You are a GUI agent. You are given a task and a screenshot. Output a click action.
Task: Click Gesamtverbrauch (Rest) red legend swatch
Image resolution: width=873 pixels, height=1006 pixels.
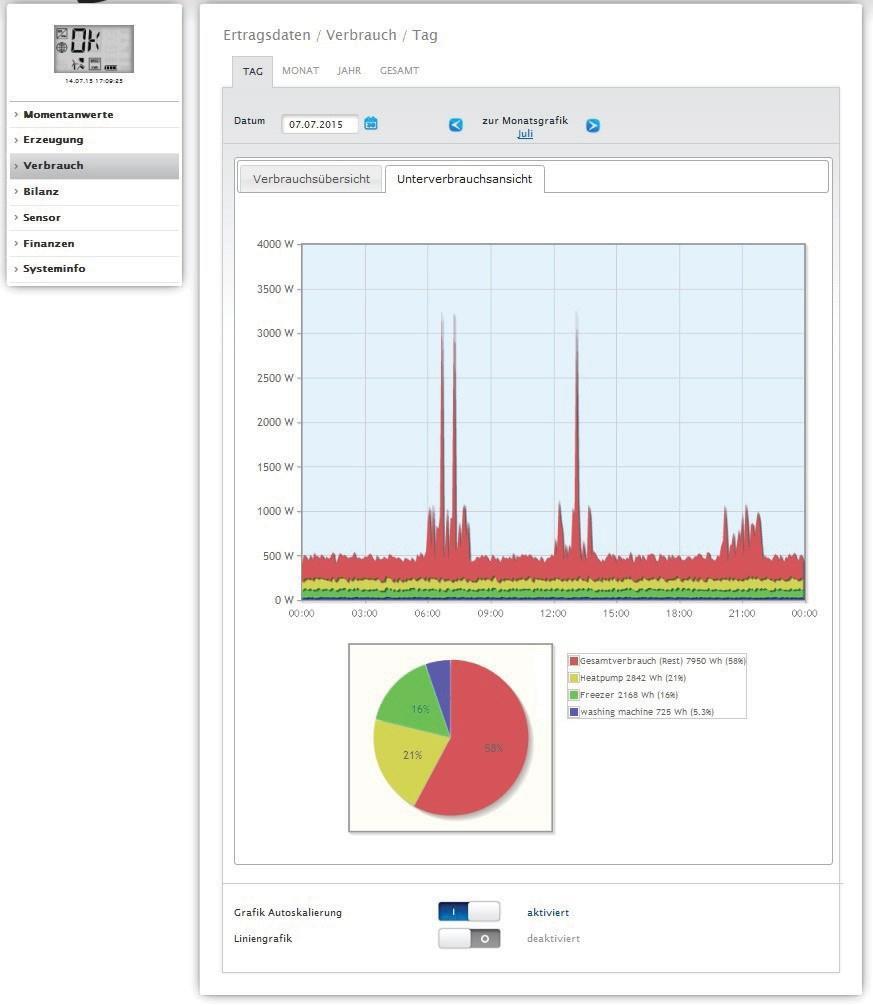574,661
